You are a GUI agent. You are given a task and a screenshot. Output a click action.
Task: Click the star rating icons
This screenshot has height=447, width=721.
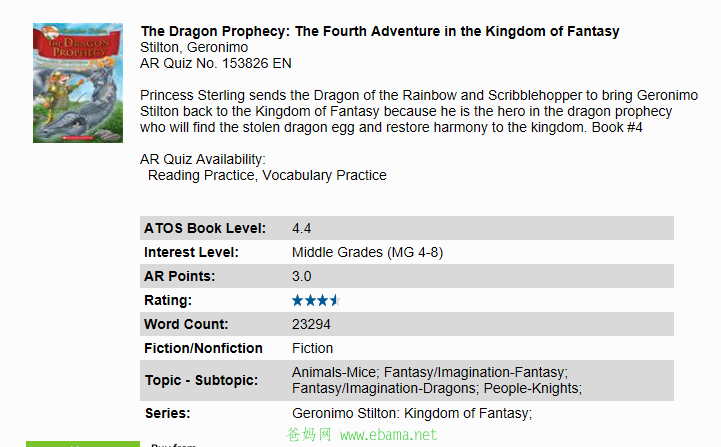click(x=316, y=300)
